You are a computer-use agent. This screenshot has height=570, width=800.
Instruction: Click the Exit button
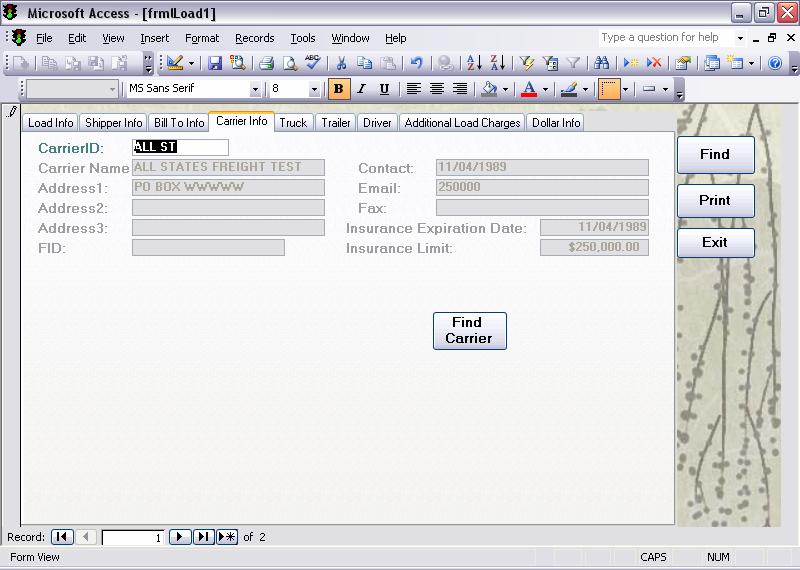click(714, 242)
